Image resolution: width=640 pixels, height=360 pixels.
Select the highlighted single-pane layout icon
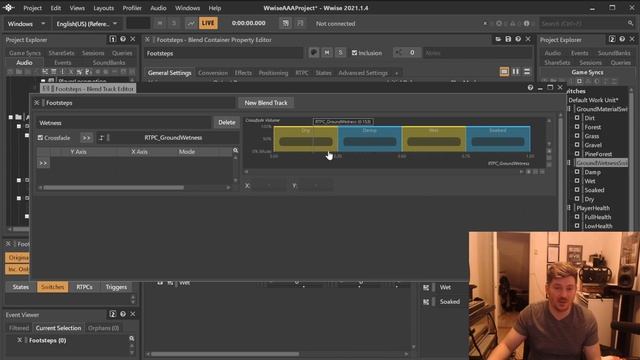click(504, 72)
